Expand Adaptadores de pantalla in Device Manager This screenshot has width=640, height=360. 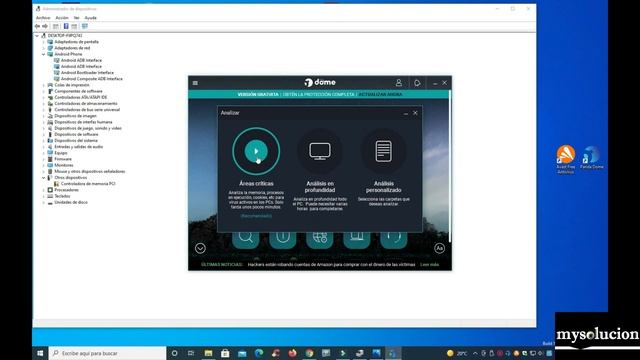(44, 42)
